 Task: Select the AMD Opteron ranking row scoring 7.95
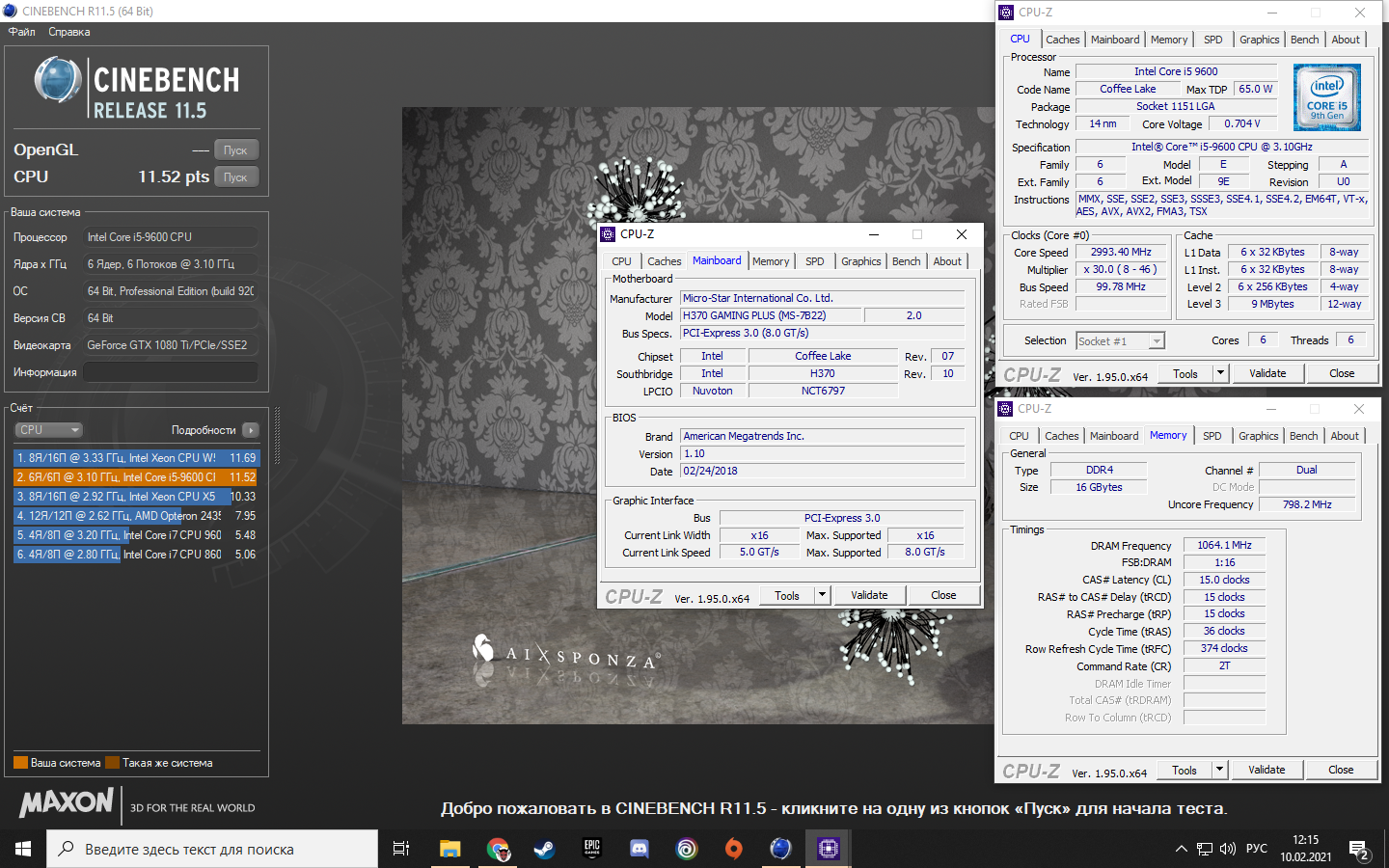point(136,516)
